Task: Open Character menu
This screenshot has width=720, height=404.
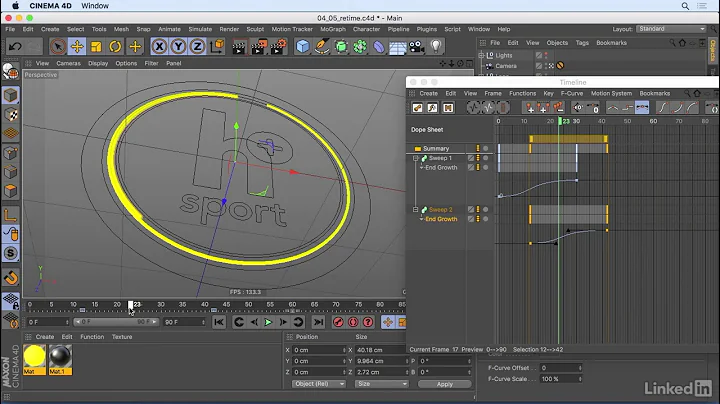Action: coord(366,29)
